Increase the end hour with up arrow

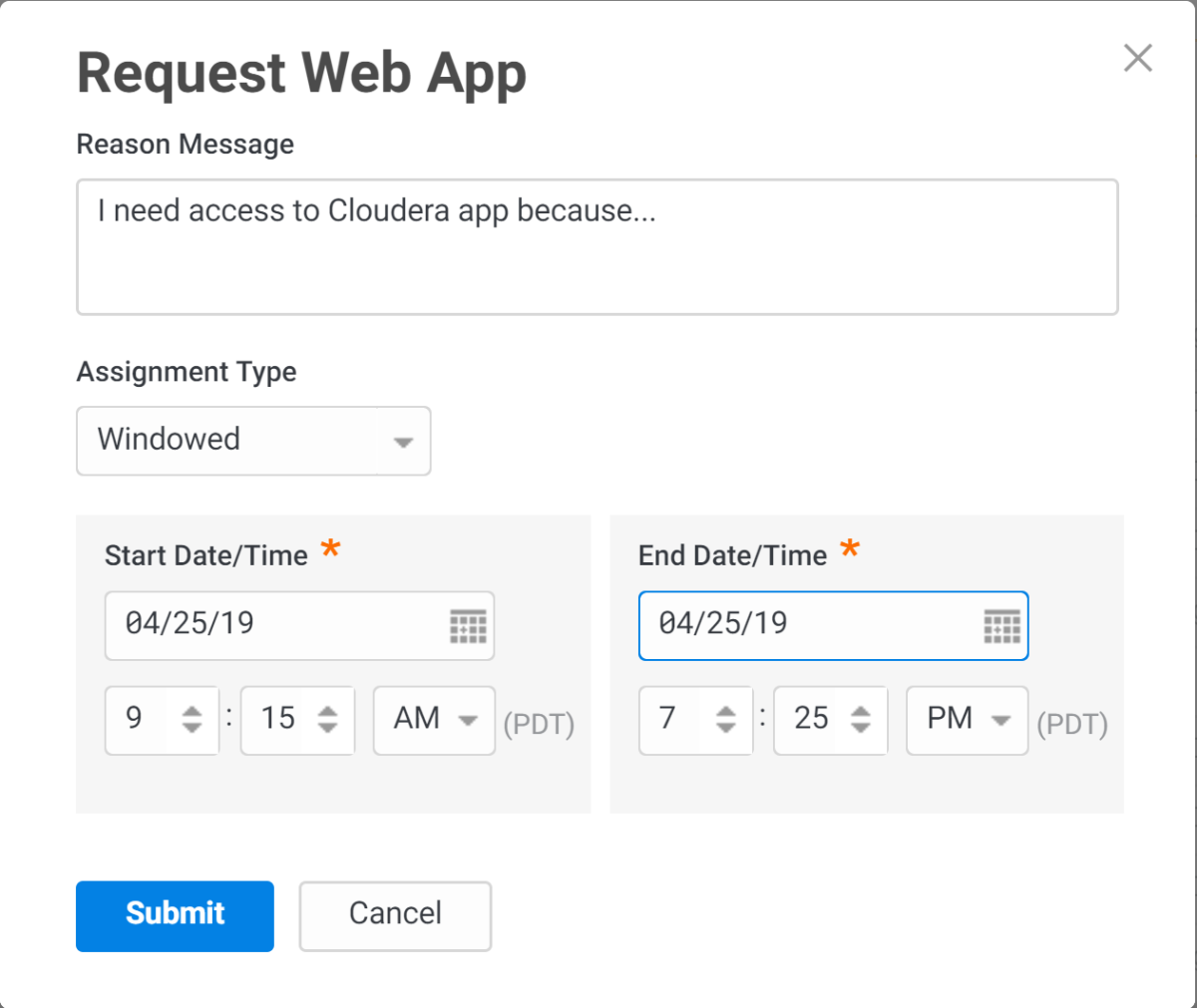726,710
